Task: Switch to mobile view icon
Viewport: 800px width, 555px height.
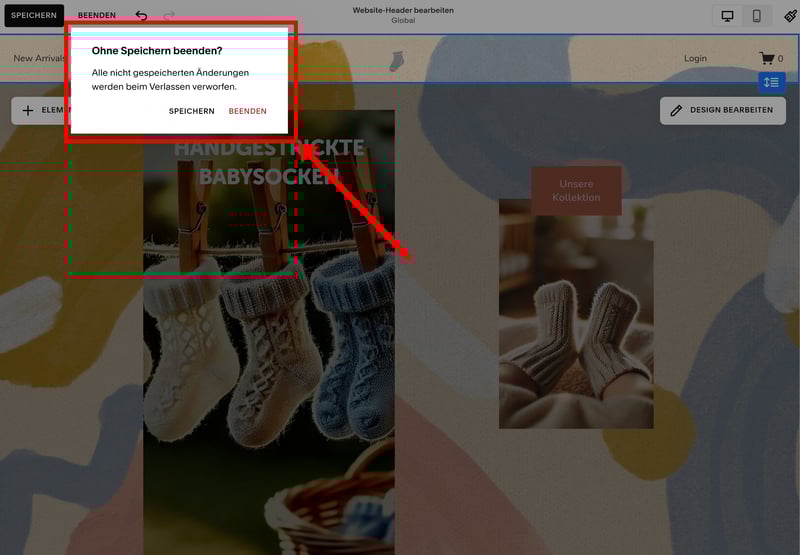Action: tap(757, 16)
